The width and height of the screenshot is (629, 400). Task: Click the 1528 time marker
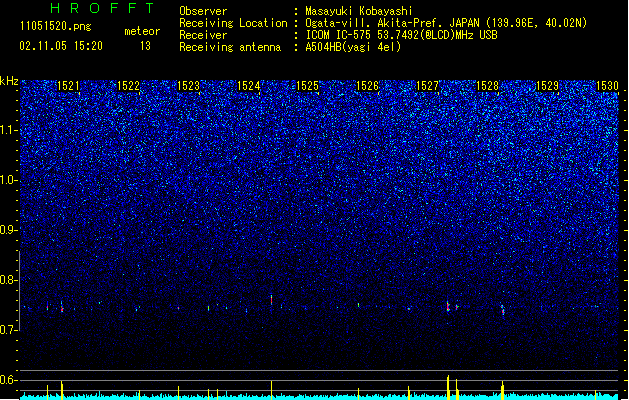coord(487,86)
